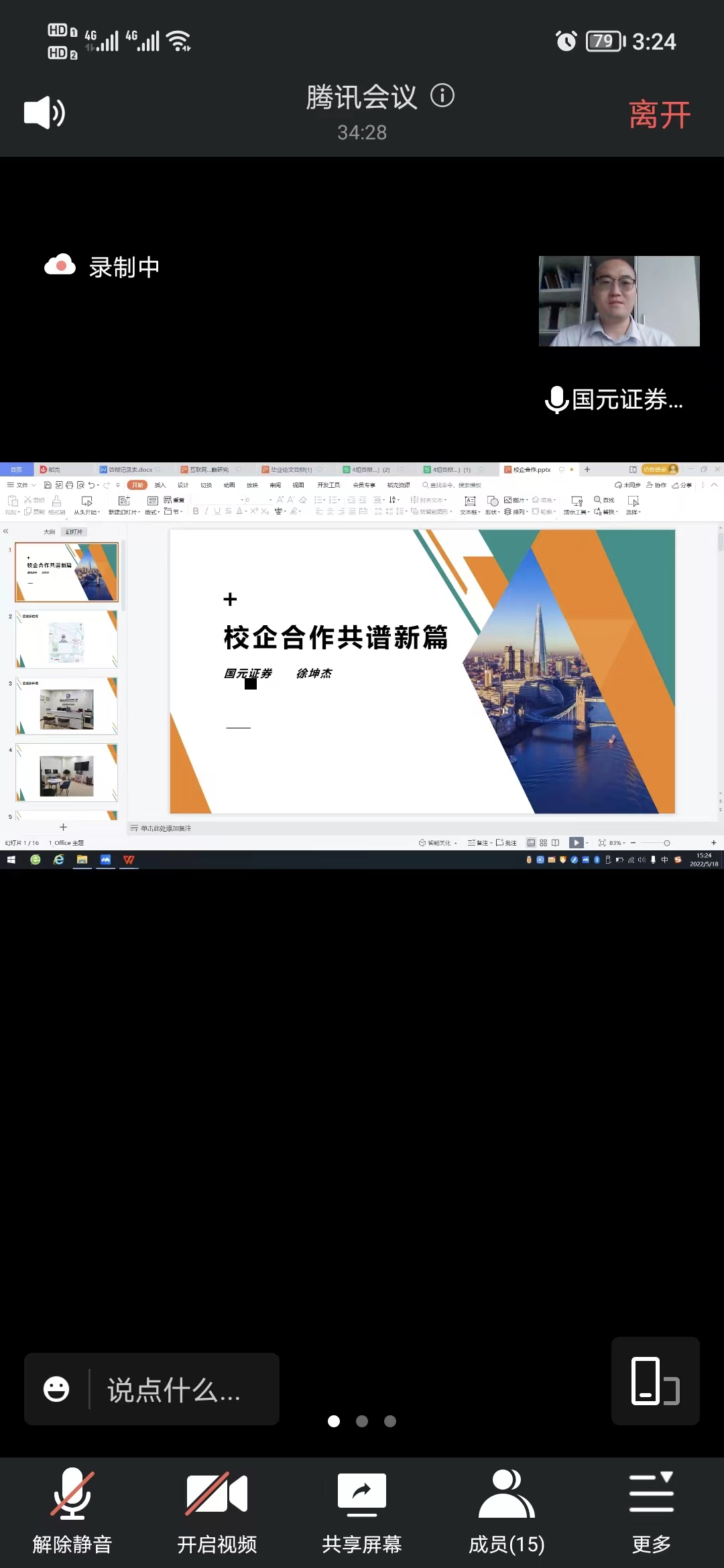Tap the emoji smiley icon in chat box
This screenshot has width=724, height=1568.
pyautogui.click(x=56, y=1389)
